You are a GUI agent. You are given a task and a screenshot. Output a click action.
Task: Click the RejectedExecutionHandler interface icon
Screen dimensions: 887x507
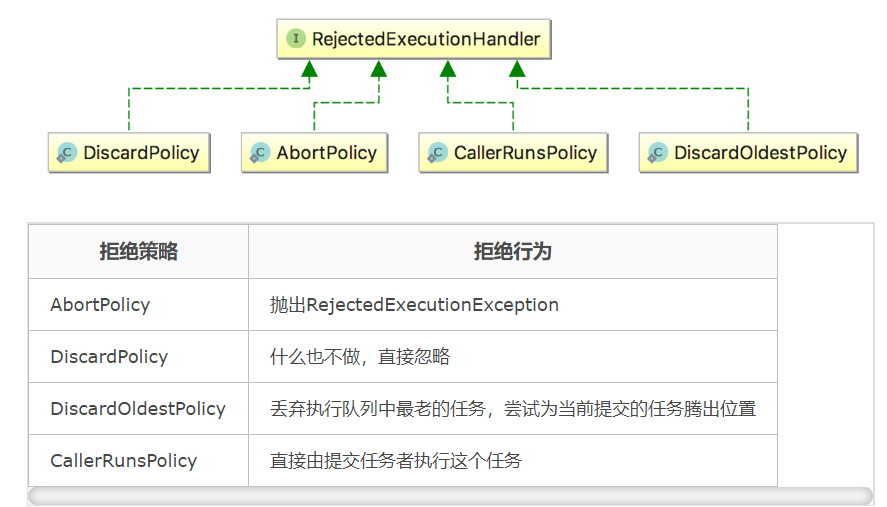[296, 40]
